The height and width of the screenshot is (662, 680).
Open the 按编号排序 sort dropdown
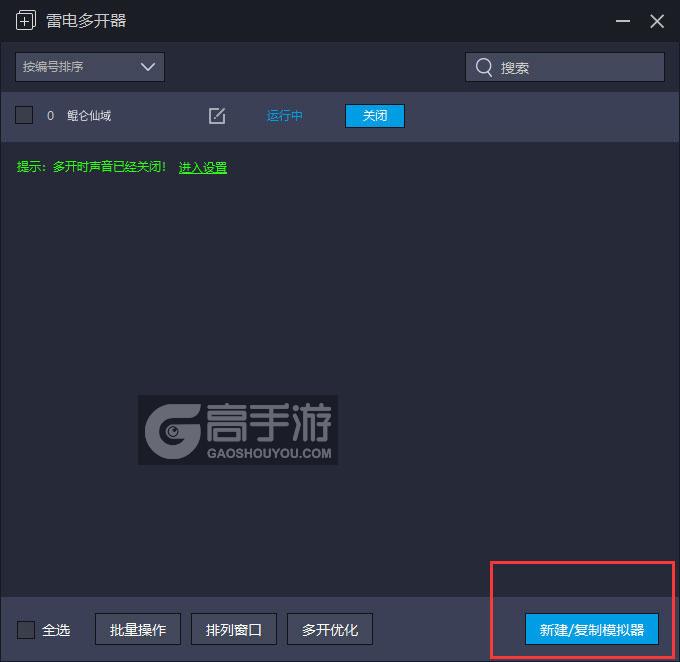[x=90, y=67]
